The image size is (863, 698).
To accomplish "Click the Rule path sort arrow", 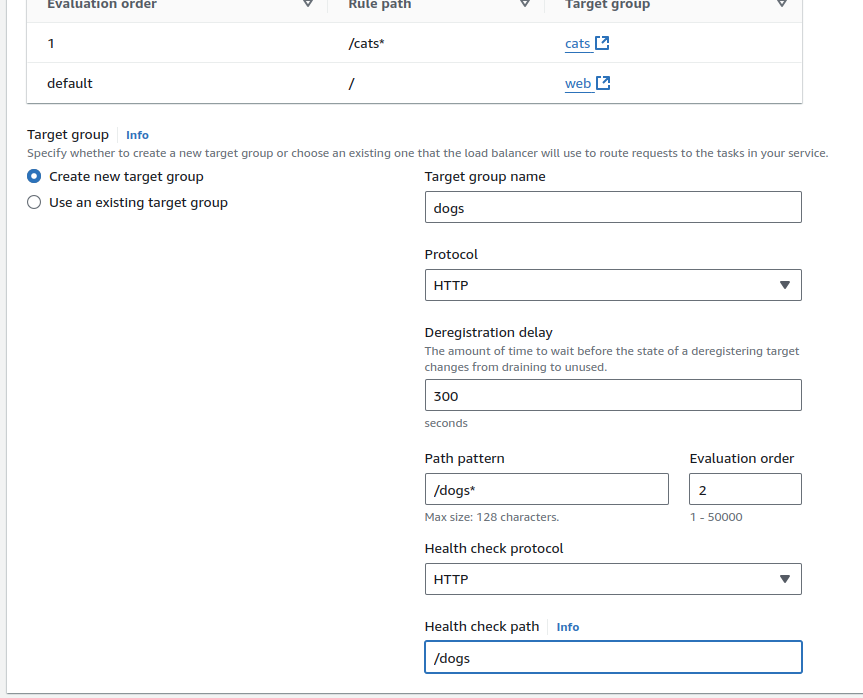I will coord(525,5).
